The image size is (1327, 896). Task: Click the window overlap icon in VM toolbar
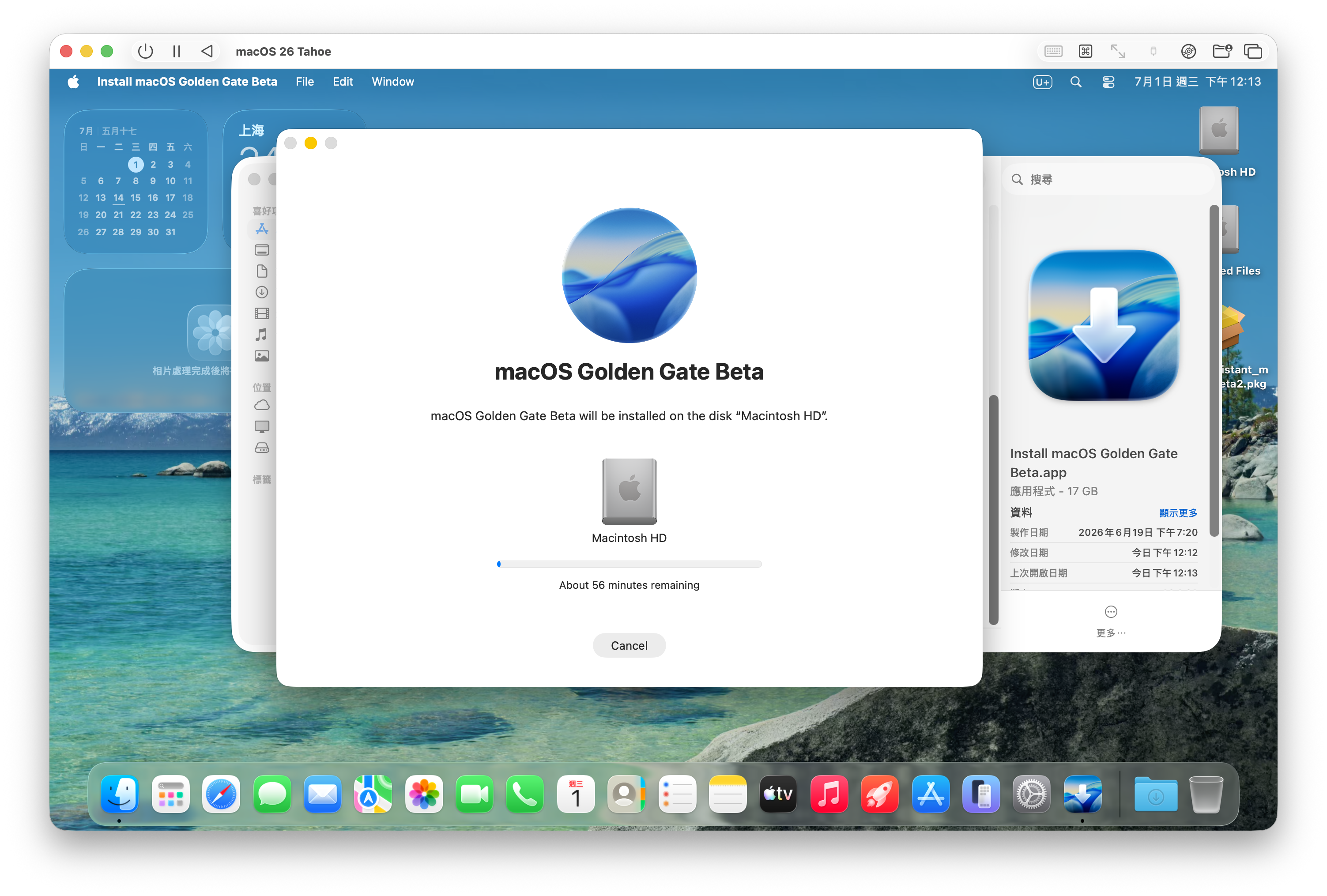pos(1253,51)
